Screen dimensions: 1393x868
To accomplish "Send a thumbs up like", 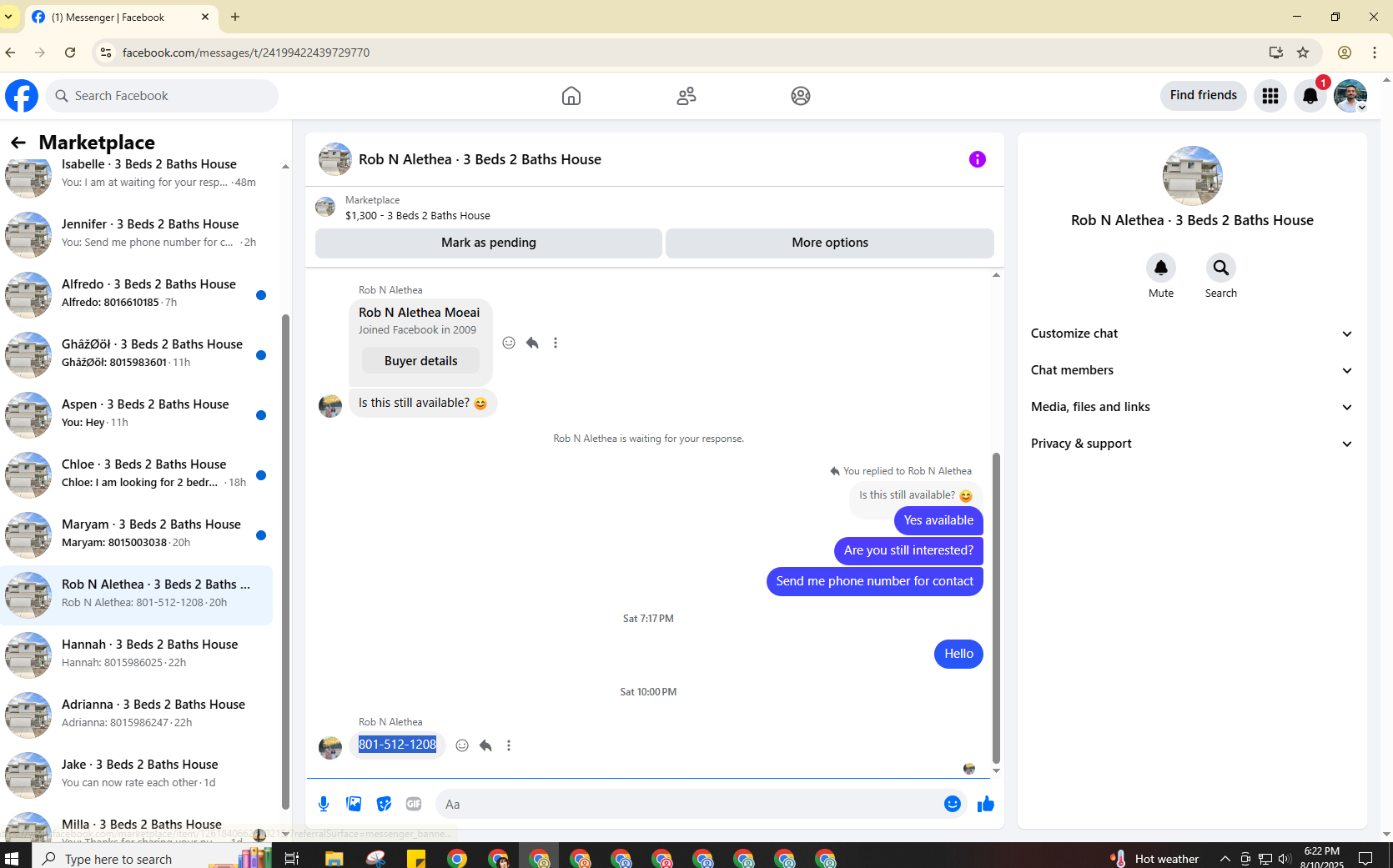I will [x=986, y=804].
